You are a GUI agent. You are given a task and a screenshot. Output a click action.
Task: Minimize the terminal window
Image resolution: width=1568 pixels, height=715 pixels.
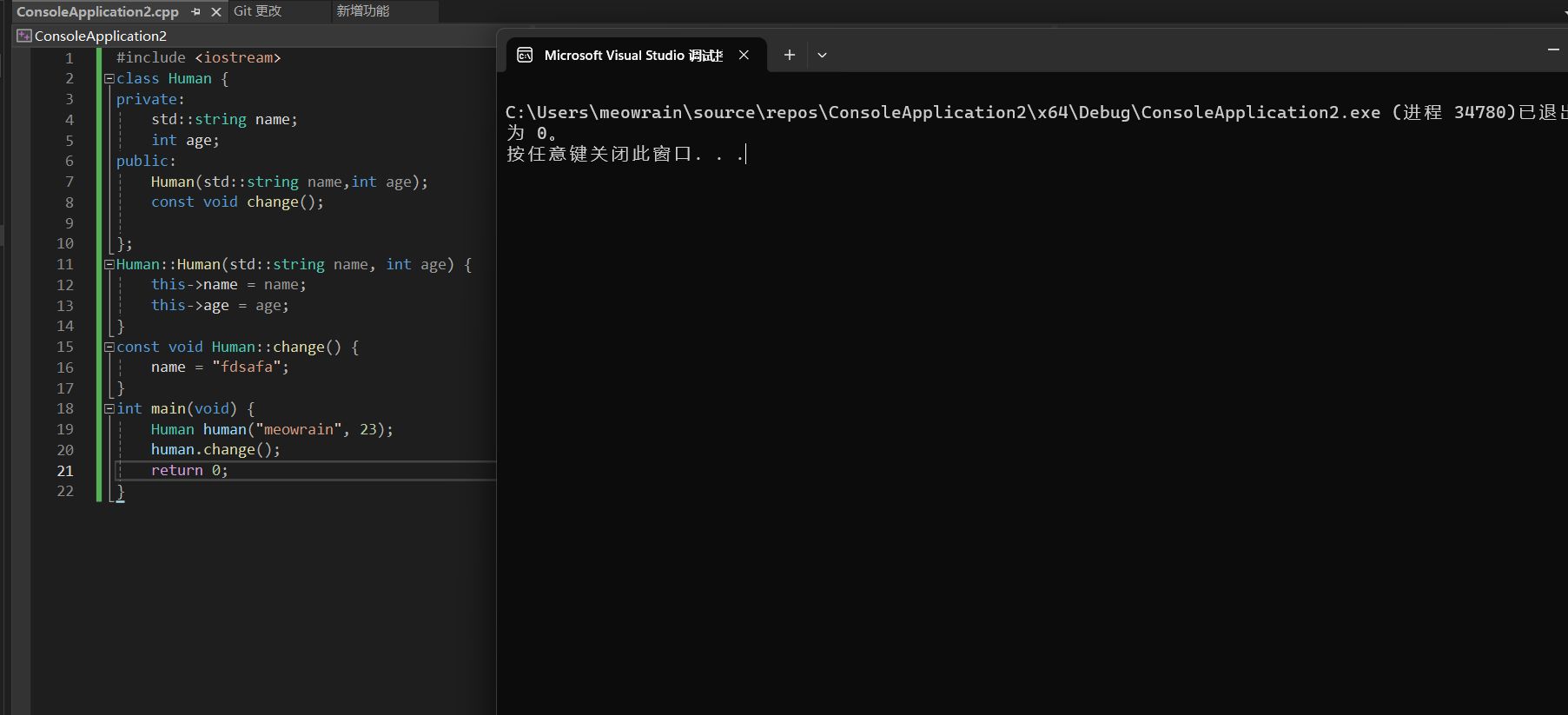pos(1553,50)
